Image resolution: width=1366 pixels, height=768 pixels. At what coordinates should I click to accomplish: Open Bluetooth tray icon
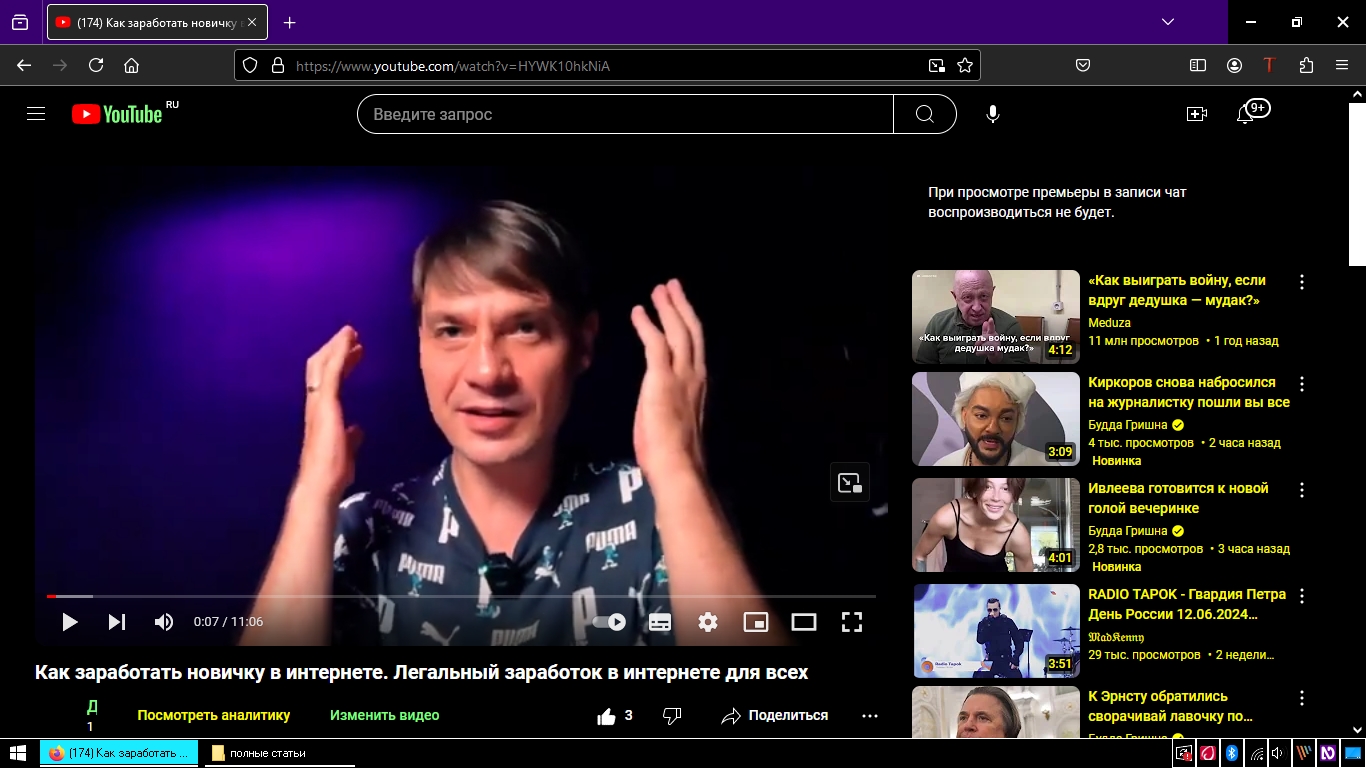click(x=1232, y=753)
